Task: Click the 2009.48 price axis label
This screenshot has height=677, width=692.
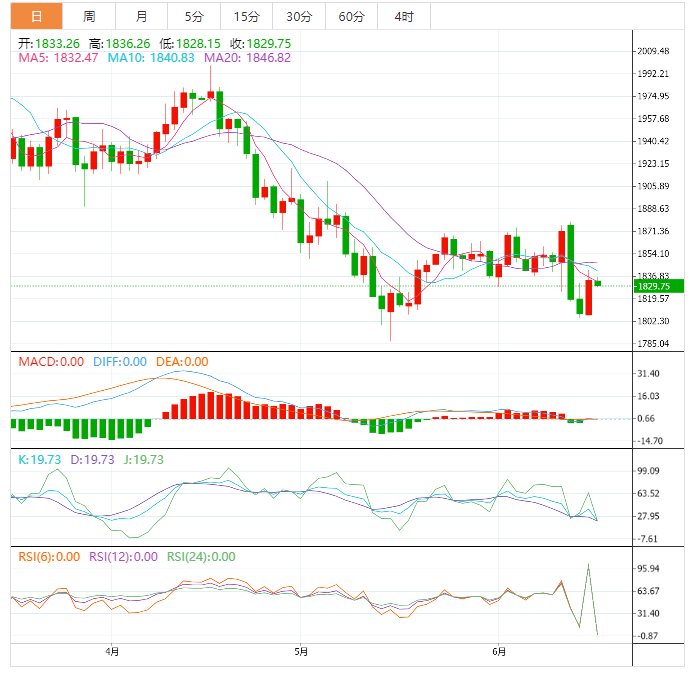Action: click(653, 51)
